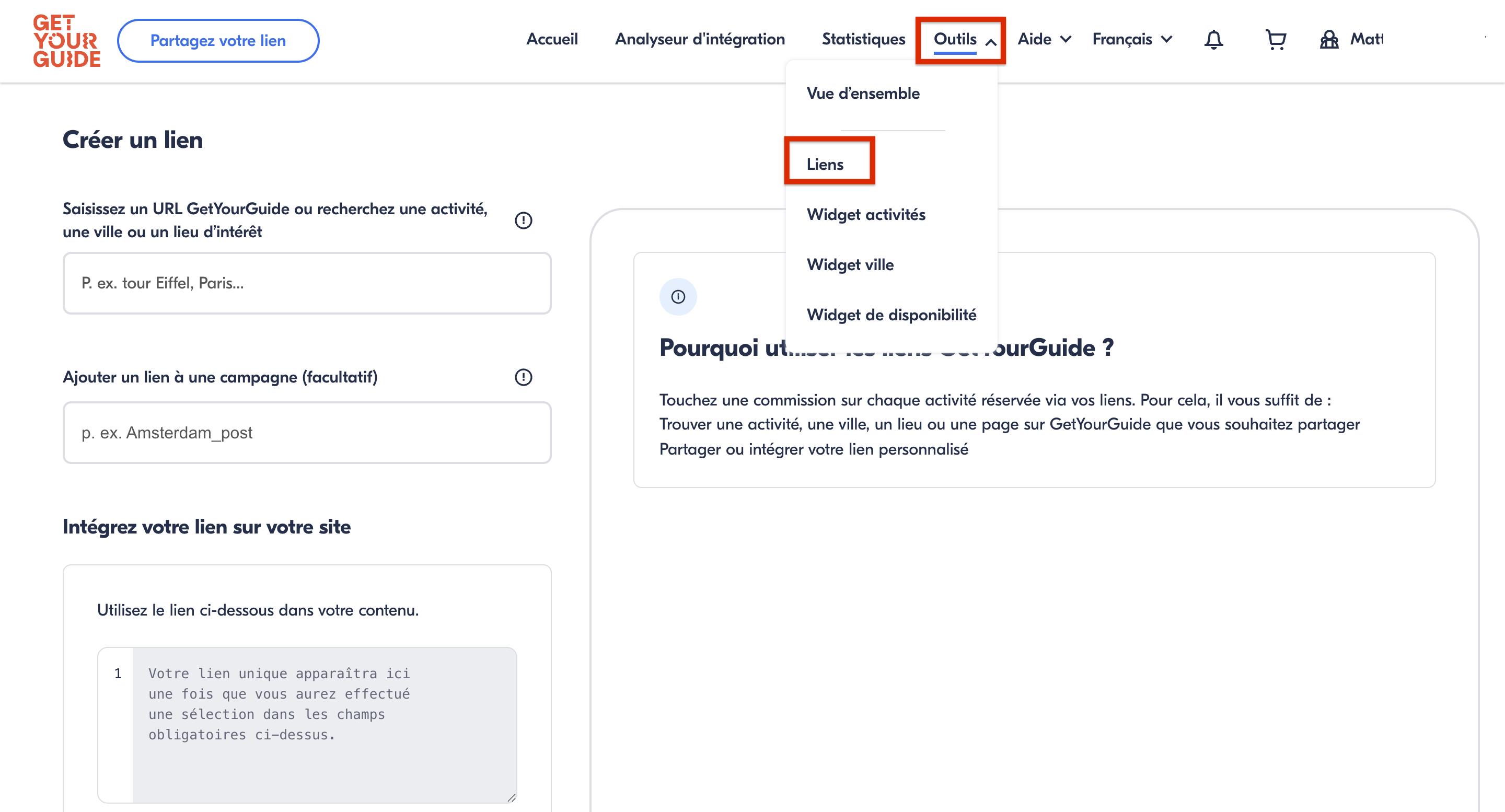Screen dimensions: 1505x812
Task: Open Widget activités from the menu
Action: click(x=866, y=214)
